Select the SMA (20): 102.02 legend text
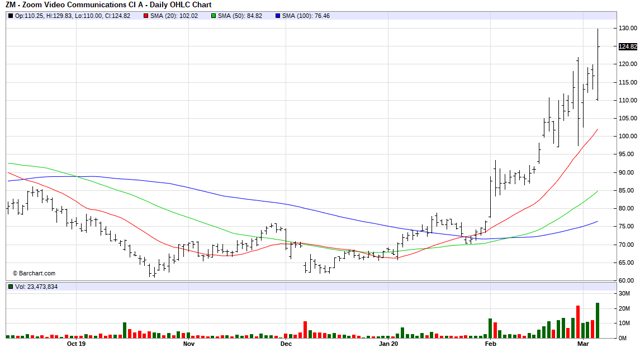The width and height of the screenshot is (640, 361). [174, 16]
